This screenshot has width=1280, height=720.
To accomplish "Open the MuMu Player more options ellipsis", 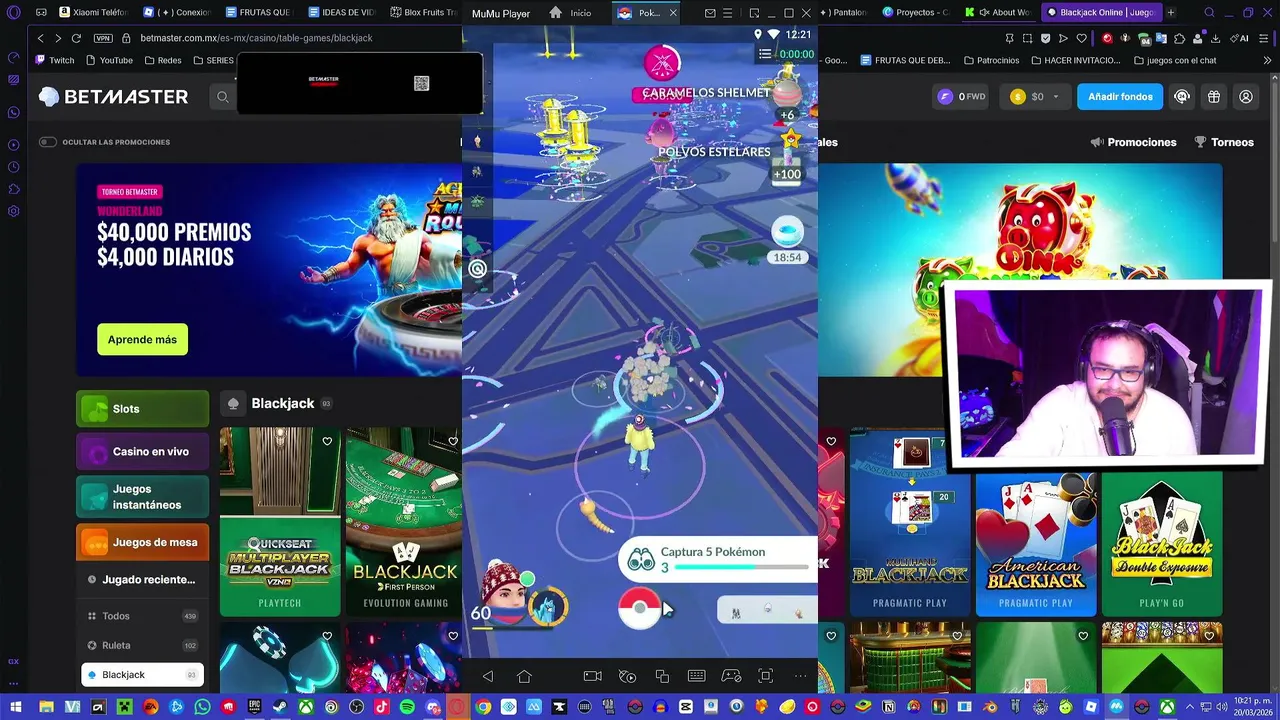I will (x=800, y=677).
